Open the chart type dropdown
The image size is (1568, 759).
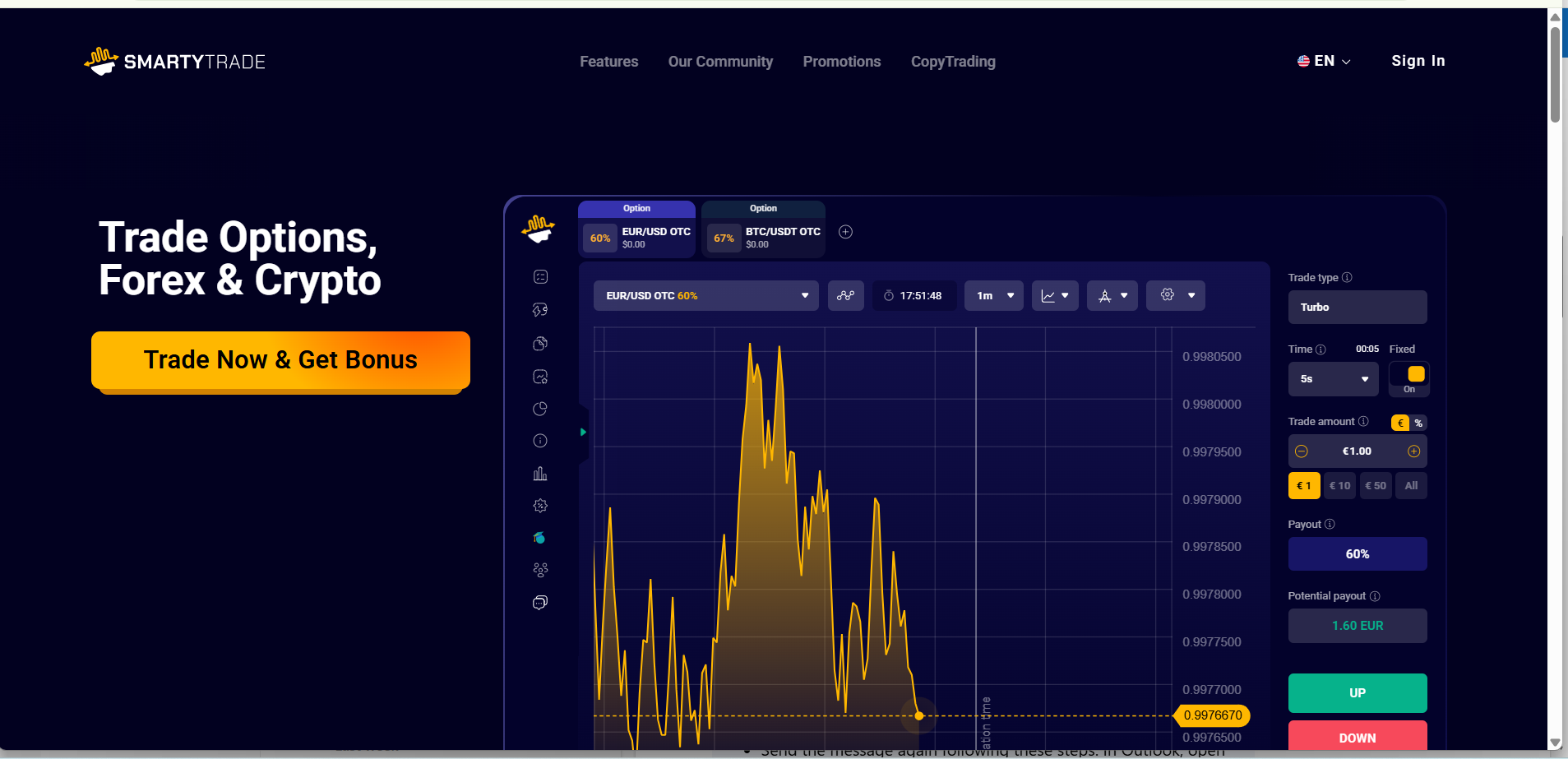pyautogui.click(x=1055, y=295)
